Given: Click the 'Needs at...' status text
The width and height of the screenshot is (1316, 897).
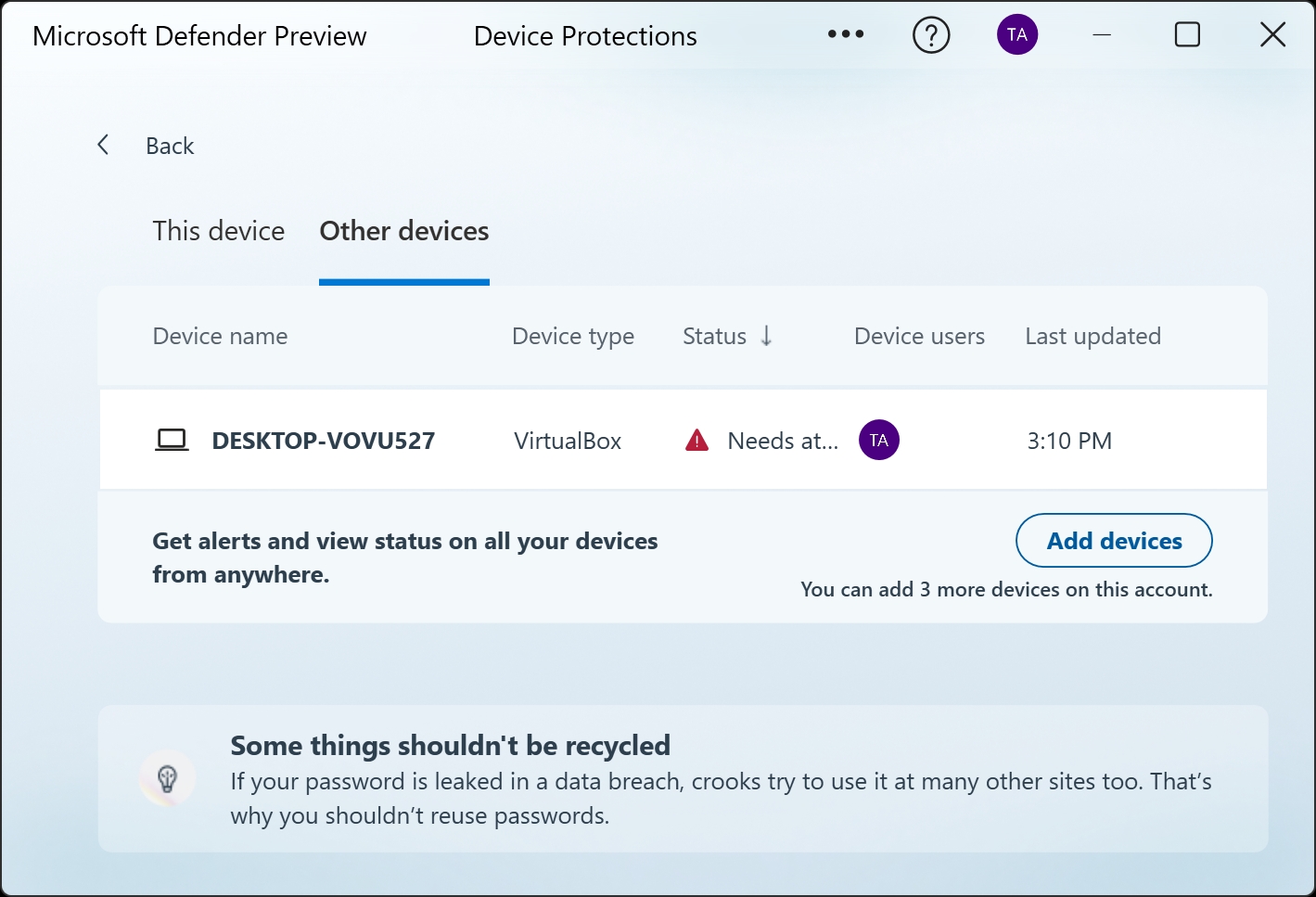Looking at the screenshot, I should [783, 441].
